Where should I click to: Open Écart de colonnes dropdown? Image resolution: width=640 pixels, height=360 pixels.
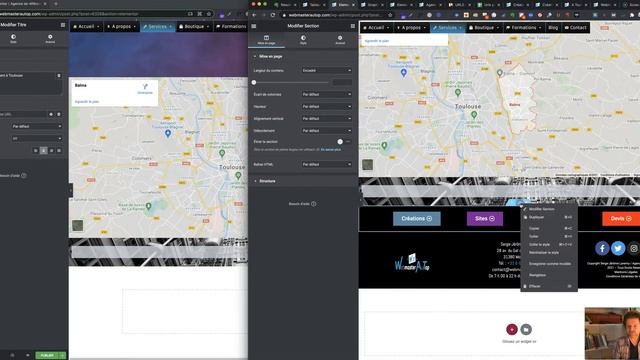click(x=327, y=94)
